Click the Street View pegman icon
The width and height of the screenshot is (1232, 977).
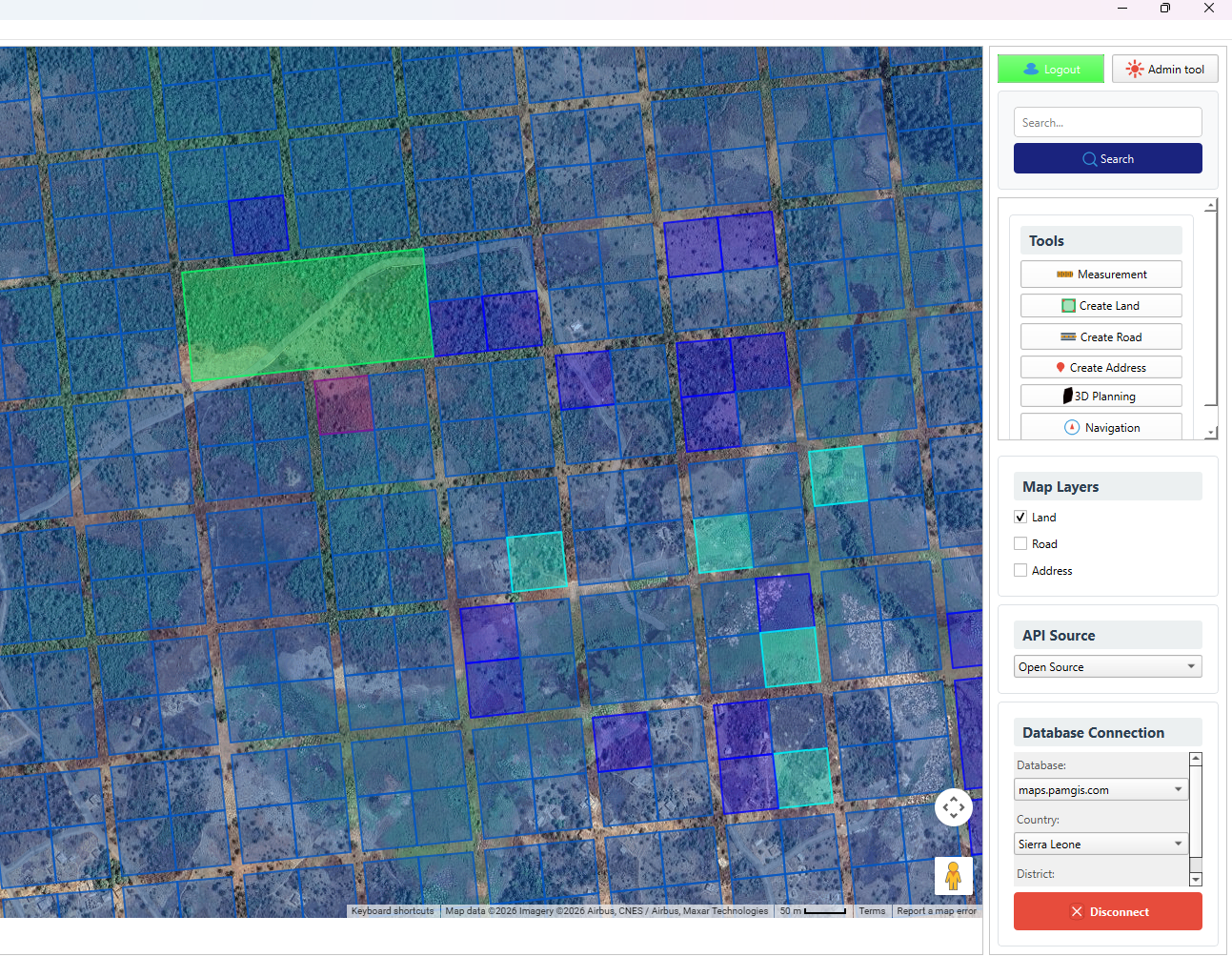pyautogui.click(x=953, y=876)
